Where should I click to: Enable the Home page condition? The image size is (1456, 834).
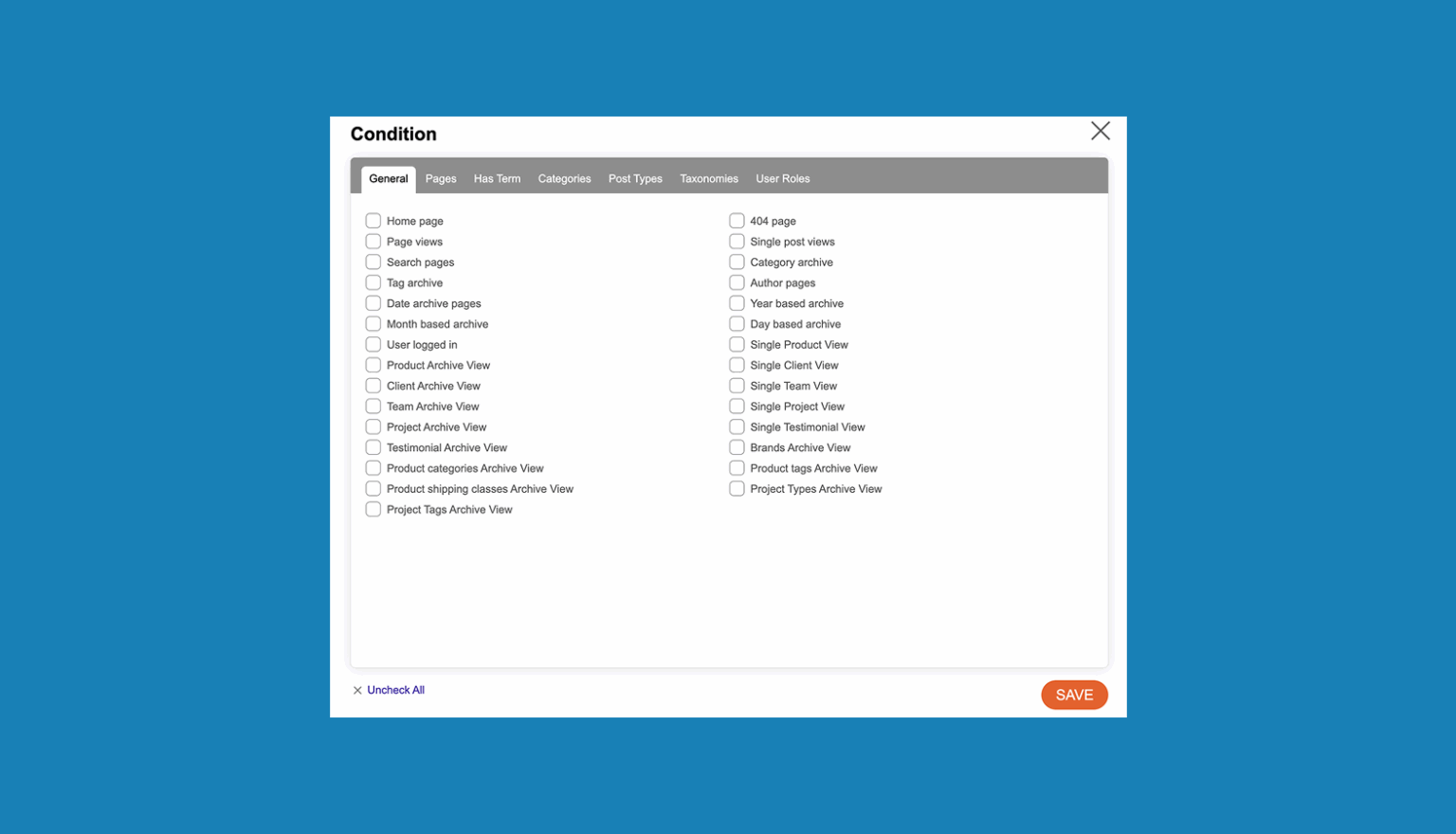click(373, 220)
